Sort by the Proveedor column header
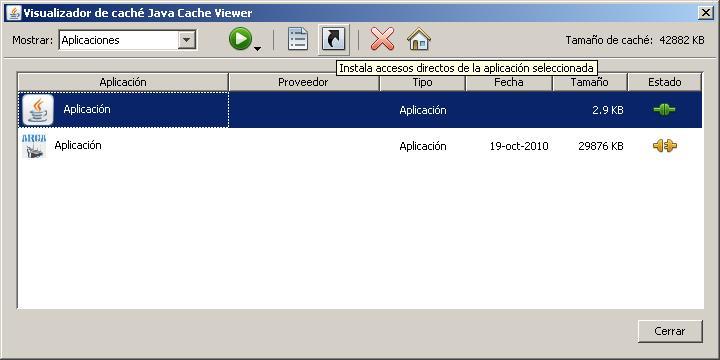The width and height of the screenshot is (720, 360). [x=304, y=82]
